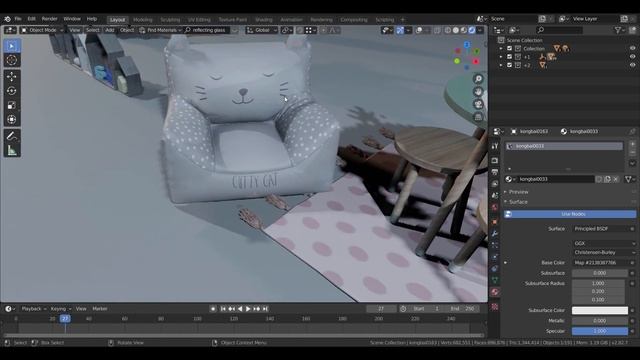Viewport: 640px width, 360px height.
Task: Open the Edit menu
Action: click(x=31, y=19)
